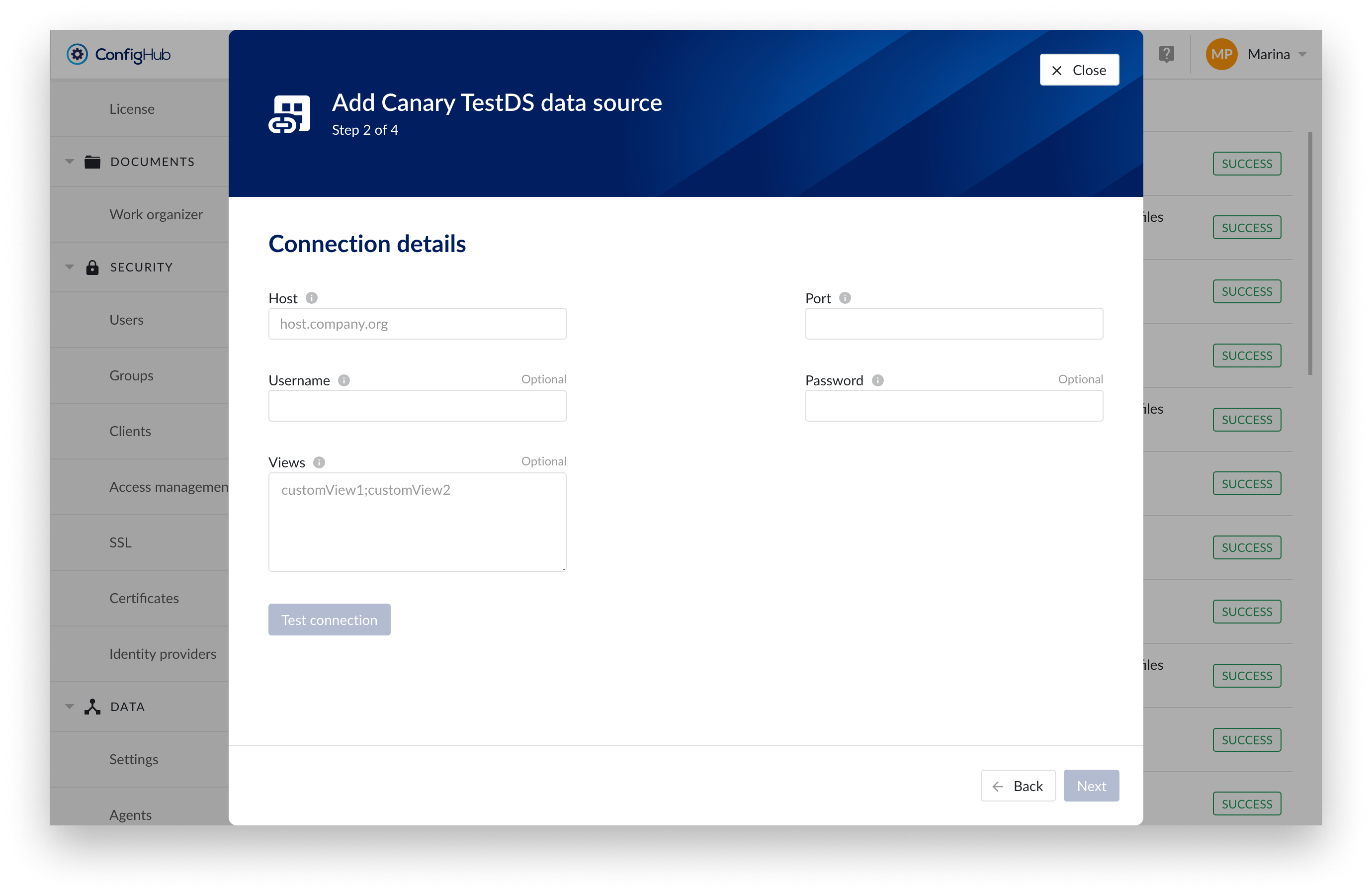
Task: Click the ConfigHub gear logo icon
Action: pyautogui.click(x=77, y=54)
